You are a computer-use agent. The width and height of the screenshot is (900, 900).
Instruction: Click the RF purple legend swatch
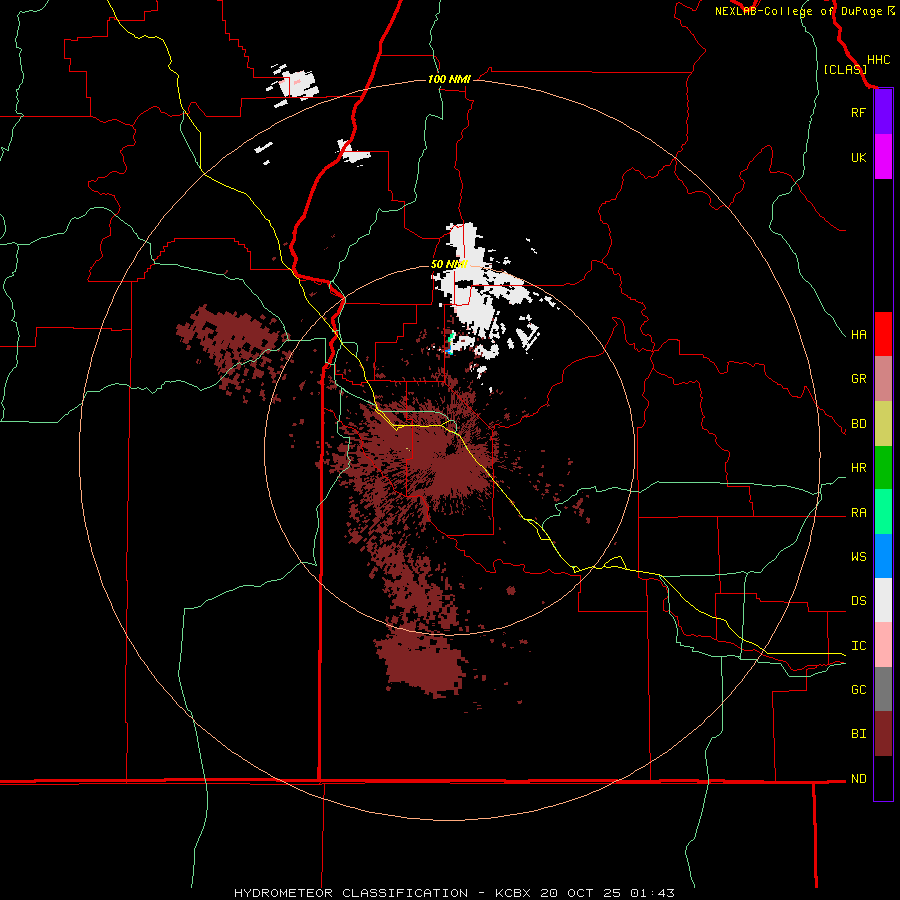883,112
